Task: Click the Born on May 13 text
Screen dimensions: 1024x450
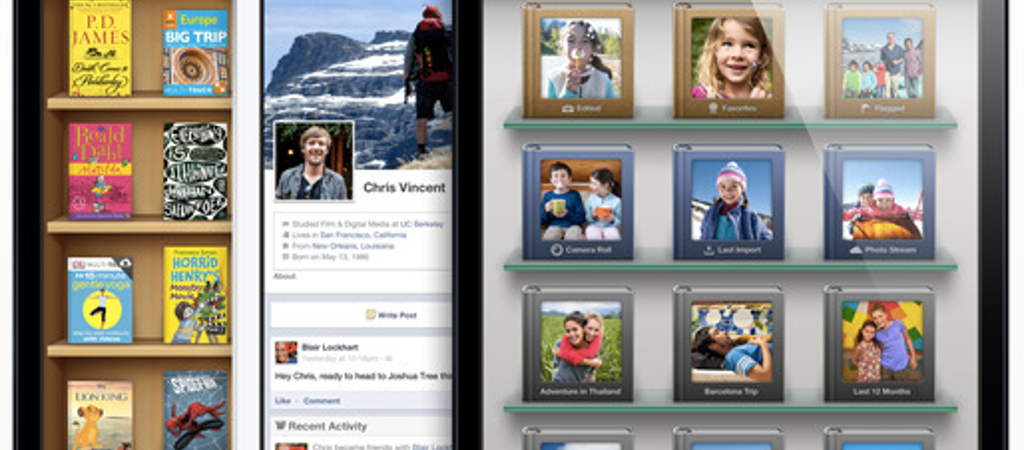Action: [329, 257]
